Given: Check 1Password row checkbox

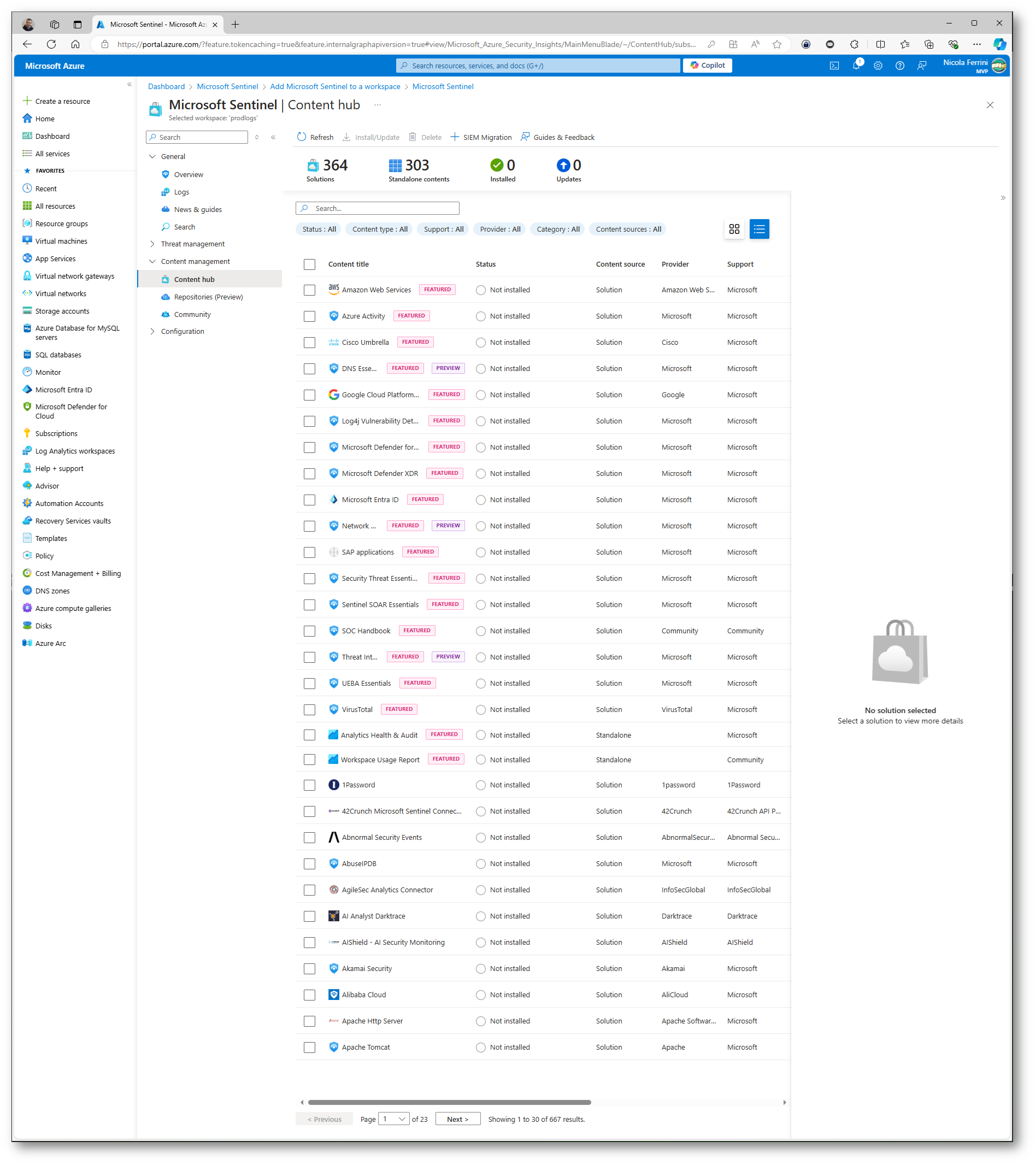Looking at the screenshot, I should 309,785.
